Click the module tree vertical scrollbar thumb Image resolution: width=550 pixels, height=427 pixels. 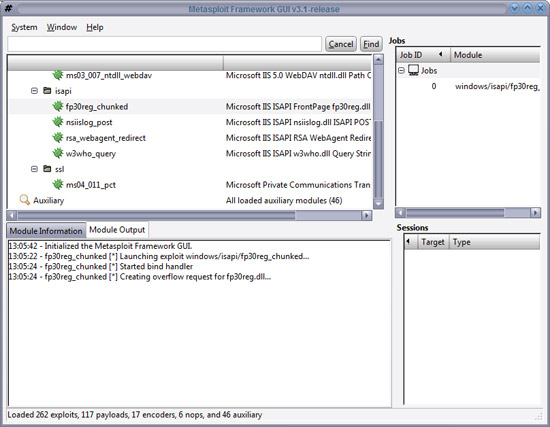point(378,160)
